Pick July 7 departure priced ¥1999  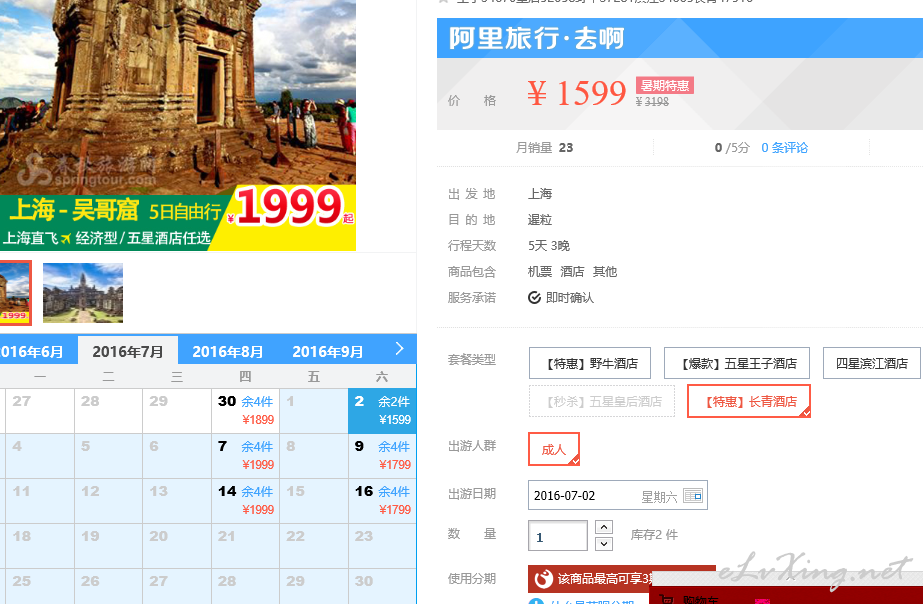click(x=245, y=456)
